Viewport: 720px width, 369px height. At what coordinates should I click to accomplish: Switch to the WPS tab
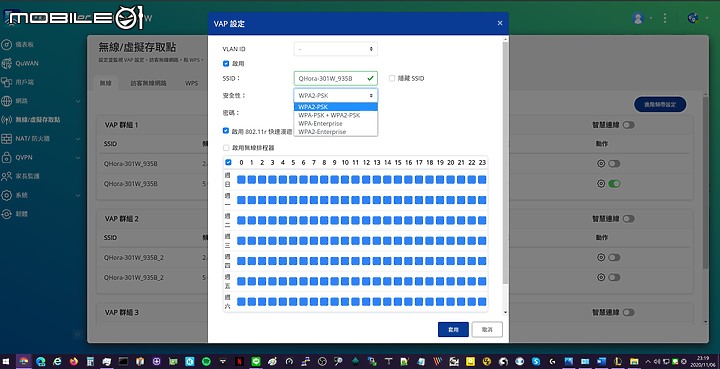[191, 84]
